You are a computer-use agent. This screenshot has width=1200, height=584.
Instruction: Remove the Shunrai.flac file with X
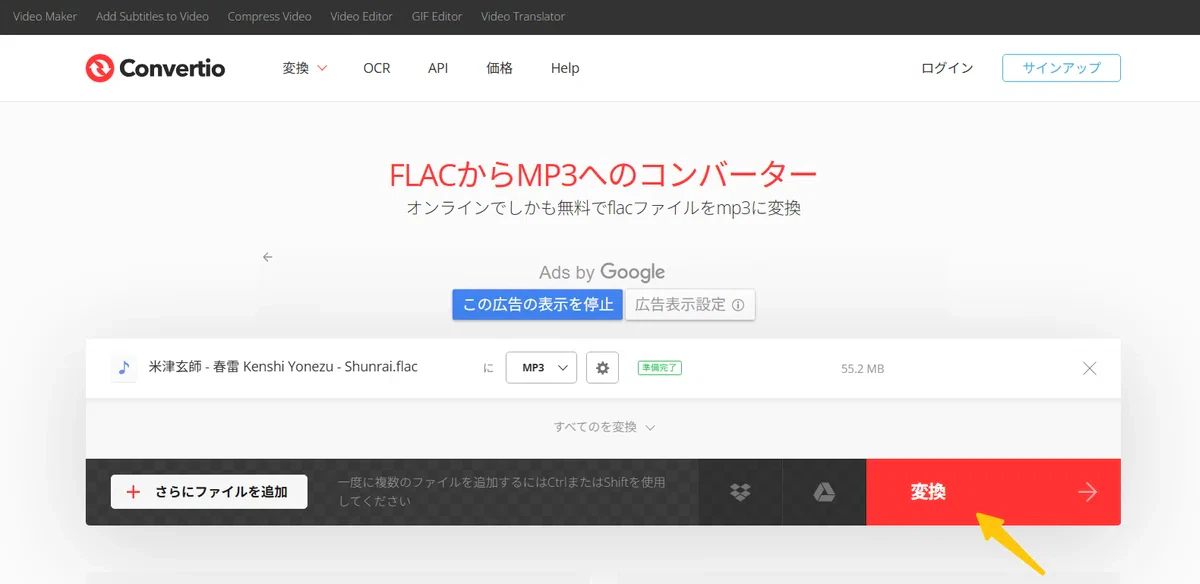pos(1090,368)
